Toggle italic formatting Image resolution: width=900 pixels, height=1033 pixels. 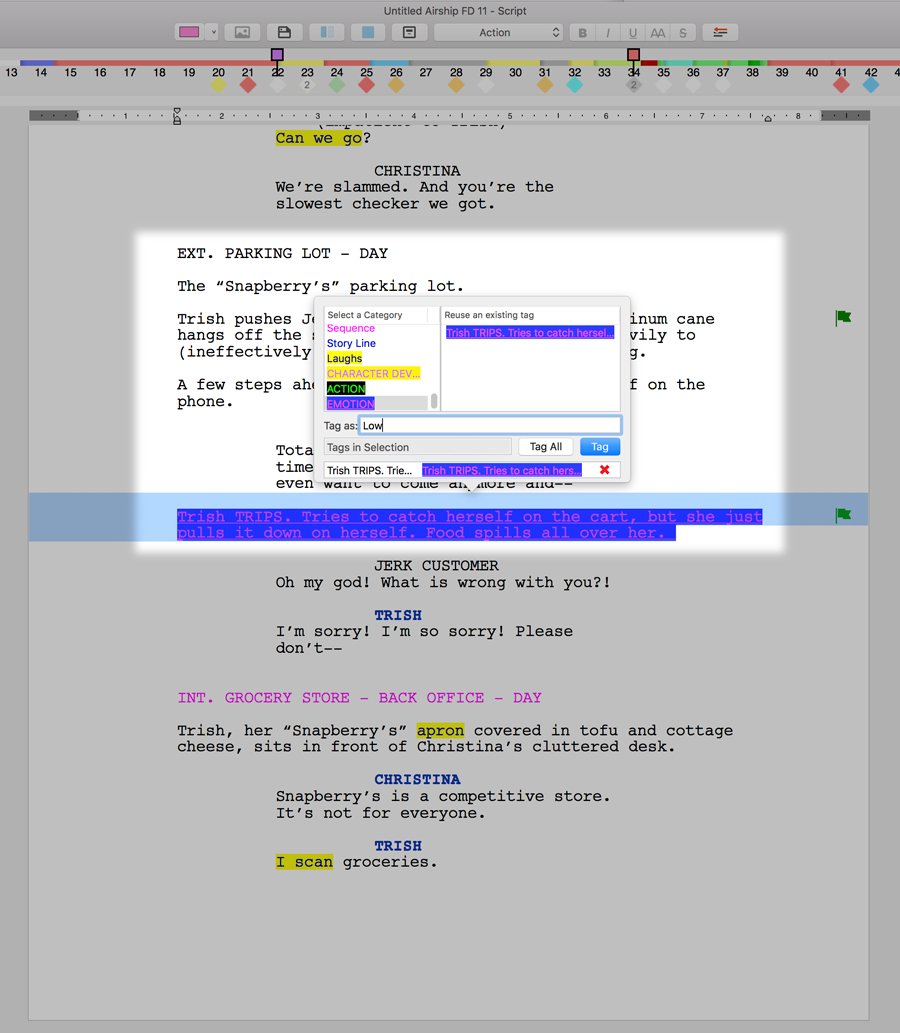tap(608, 33)
